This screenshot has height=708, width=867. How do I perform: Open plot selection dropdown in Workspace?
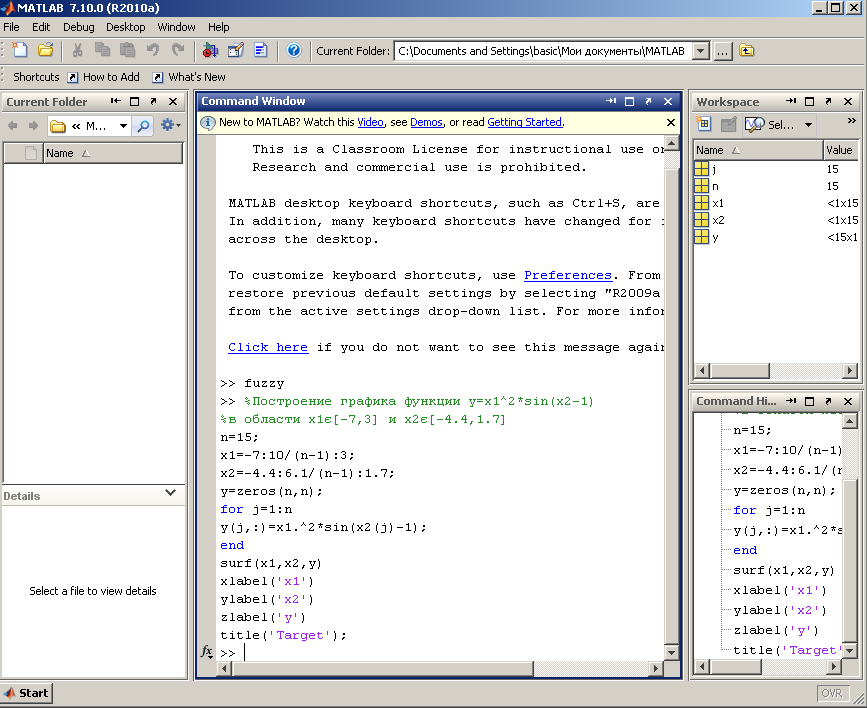pos(808,125)
